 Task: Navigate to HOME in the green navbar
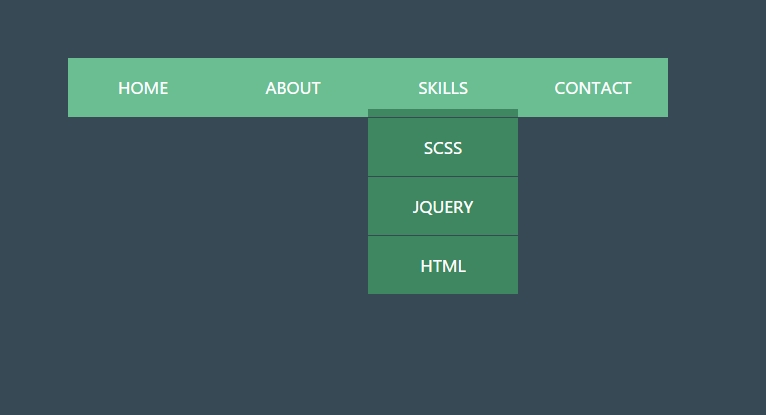(x=143, y=88)
